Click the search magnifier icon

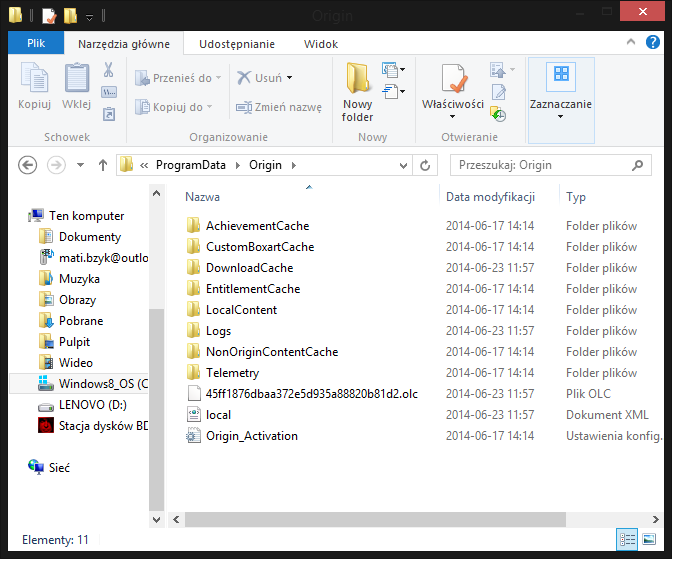click(637, 165)
